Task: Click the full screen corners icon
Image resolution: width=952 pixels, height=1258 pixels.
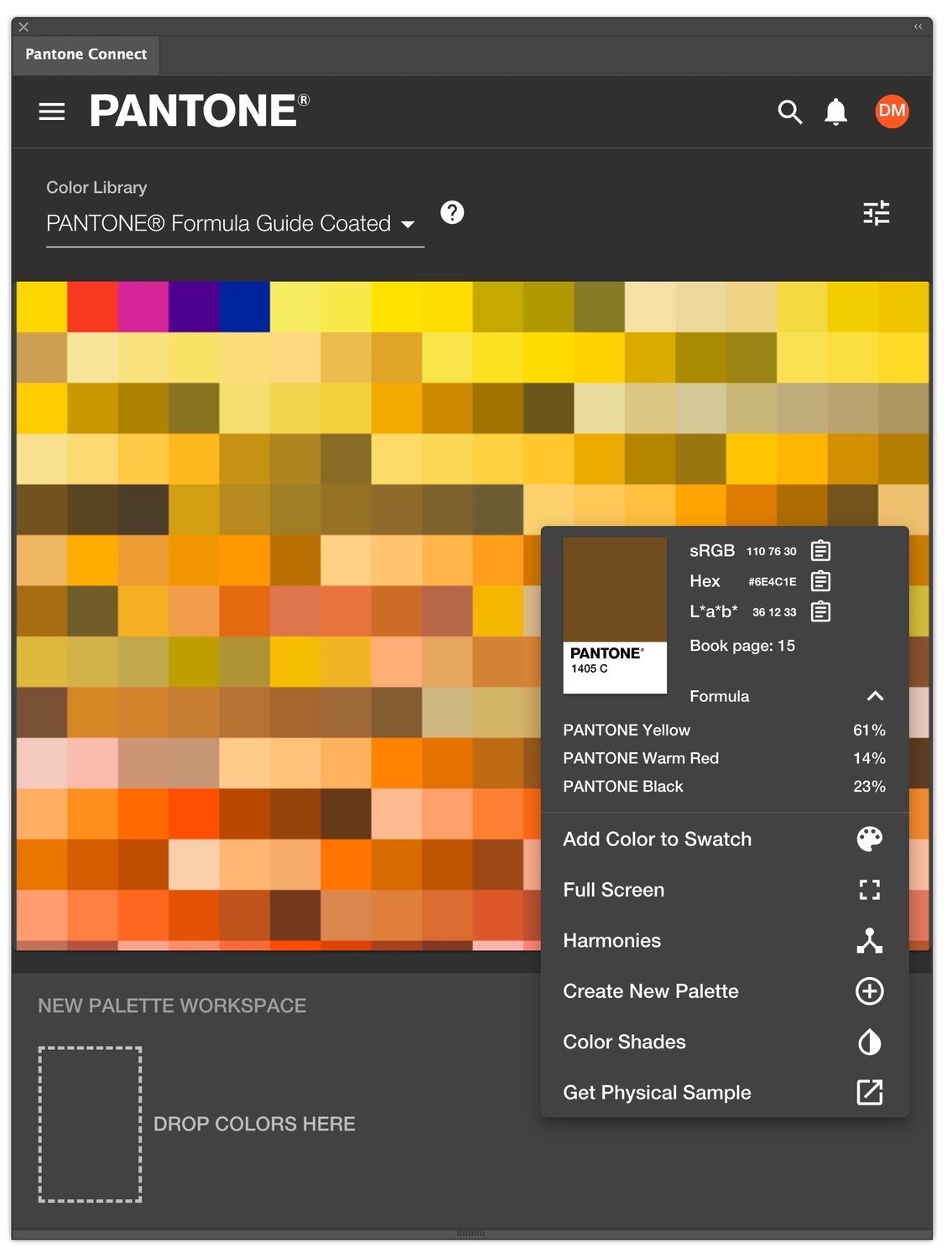Action: point(870,890)
